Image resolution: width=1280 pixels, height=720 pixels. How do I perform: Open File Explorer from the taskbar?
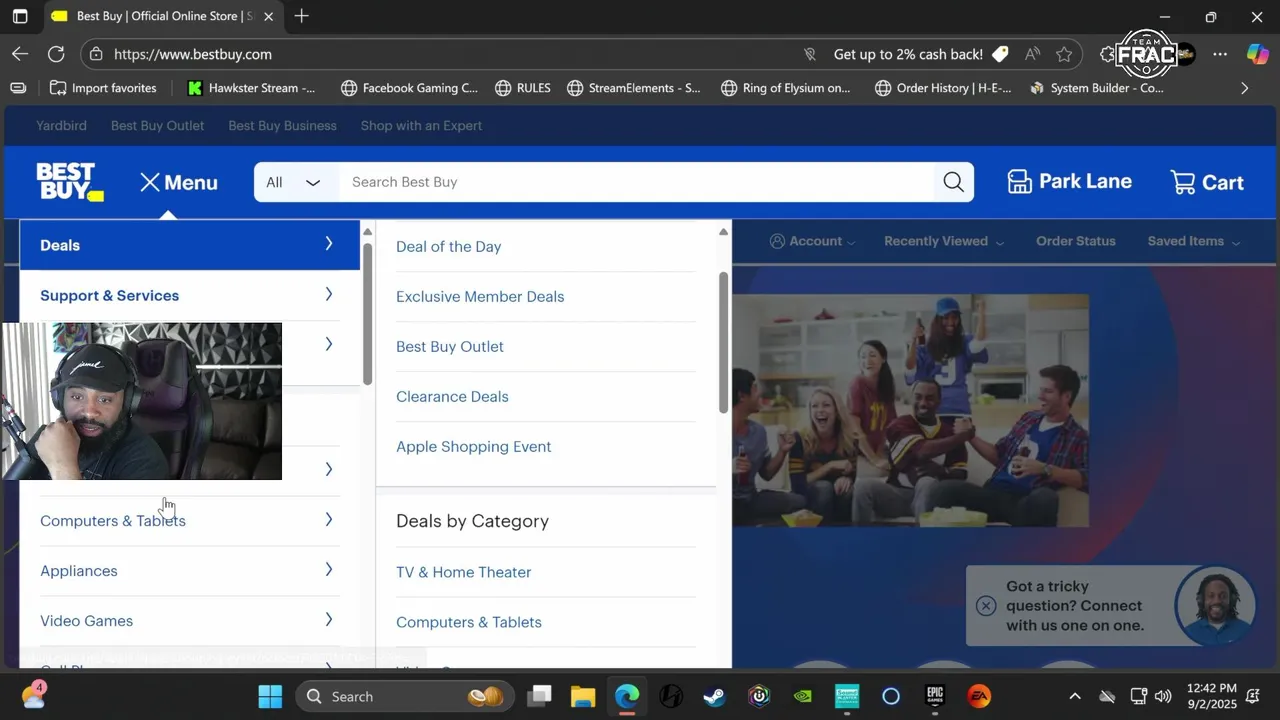(583, 696)
